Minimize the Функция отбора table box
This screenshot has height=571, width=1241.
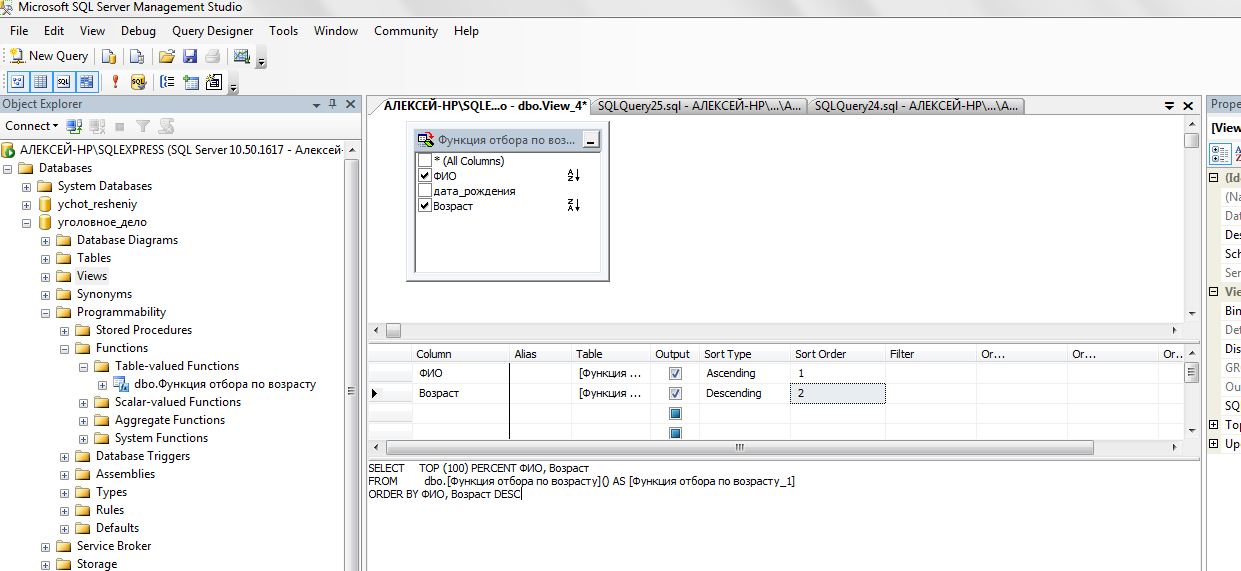tap(591, 141)
